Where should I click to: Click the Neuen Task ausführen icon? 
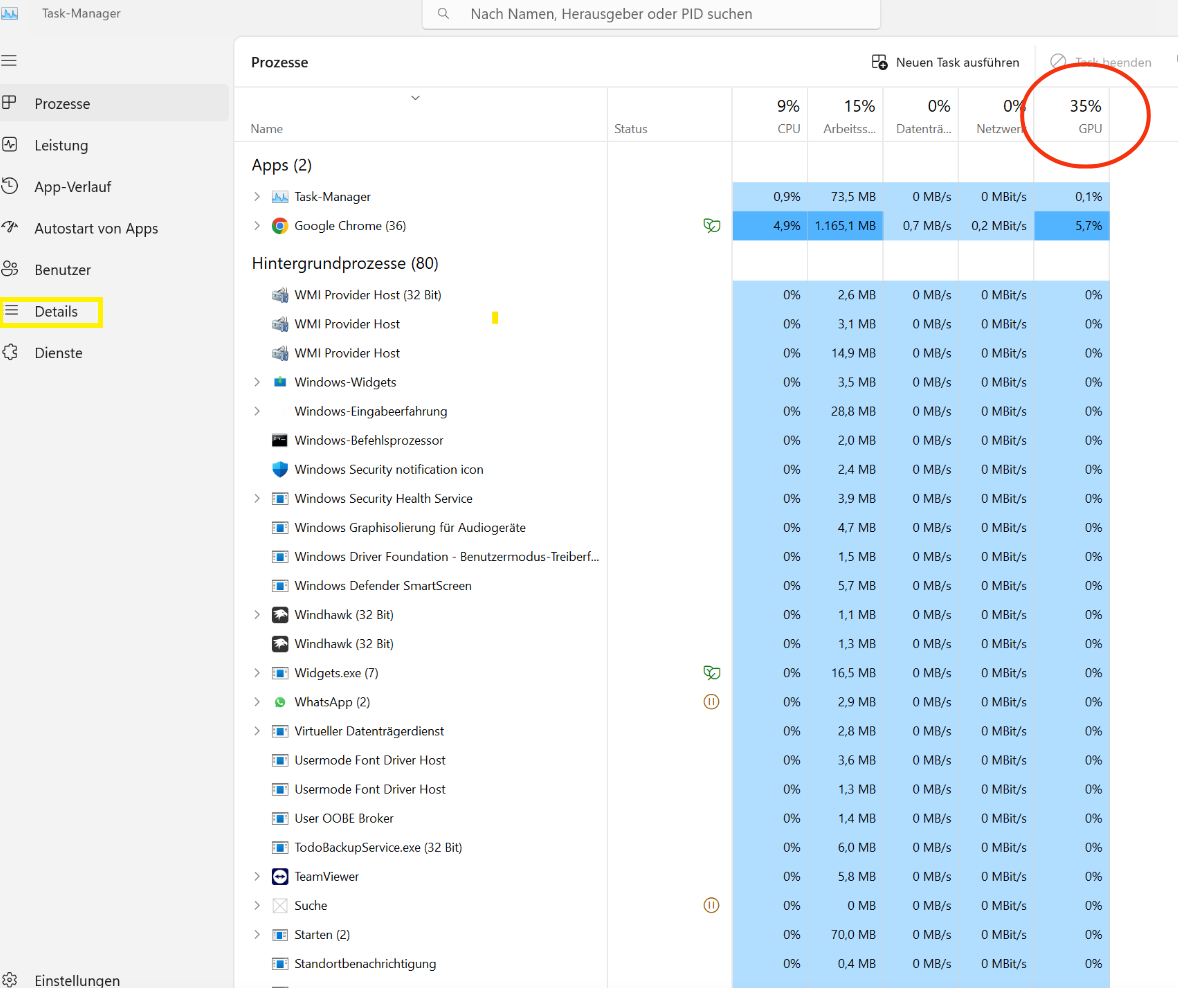(879, 62)
